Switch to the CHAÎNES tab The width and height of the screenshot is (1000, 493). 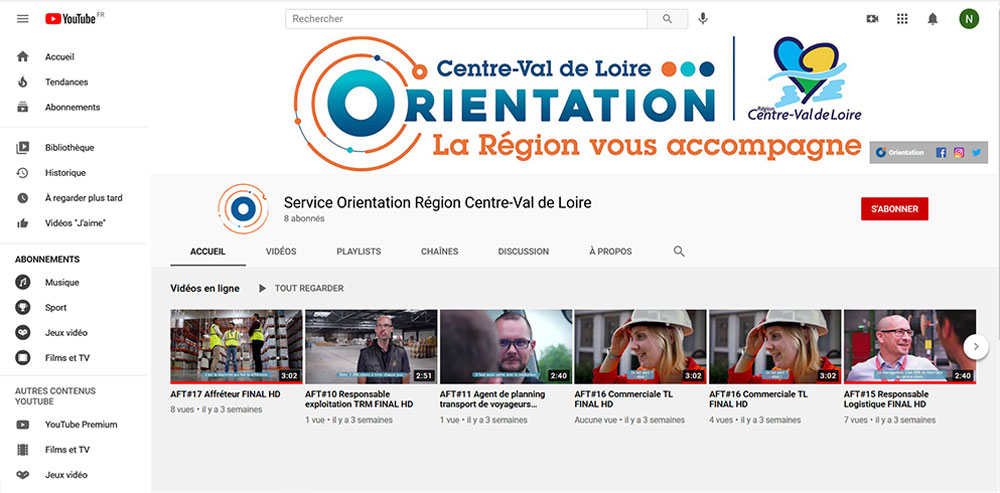pos(439,251)
